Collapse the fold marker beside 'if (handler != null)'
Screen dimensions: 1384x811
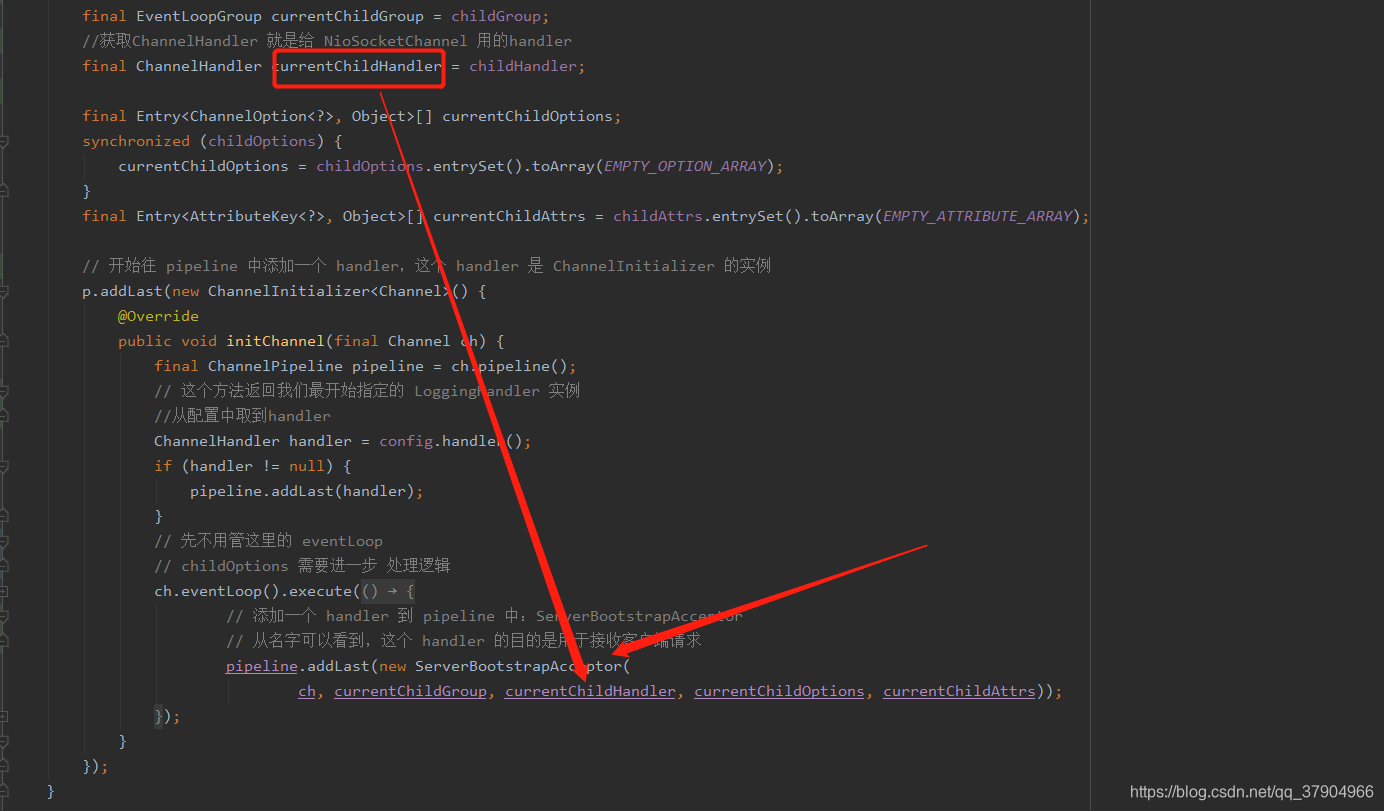click(3, 467)
